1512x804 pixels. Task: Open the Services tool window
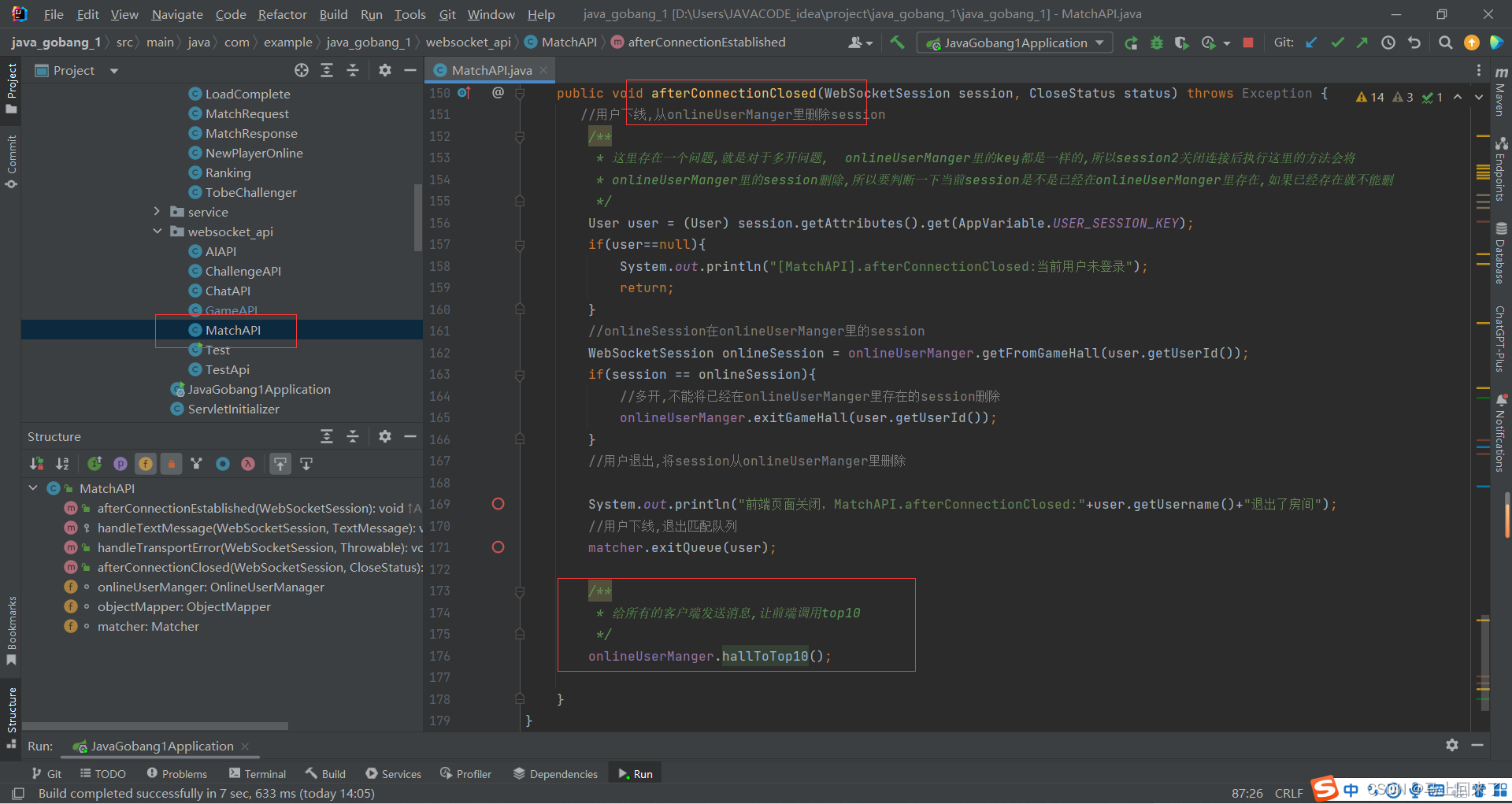coord(393,774)
